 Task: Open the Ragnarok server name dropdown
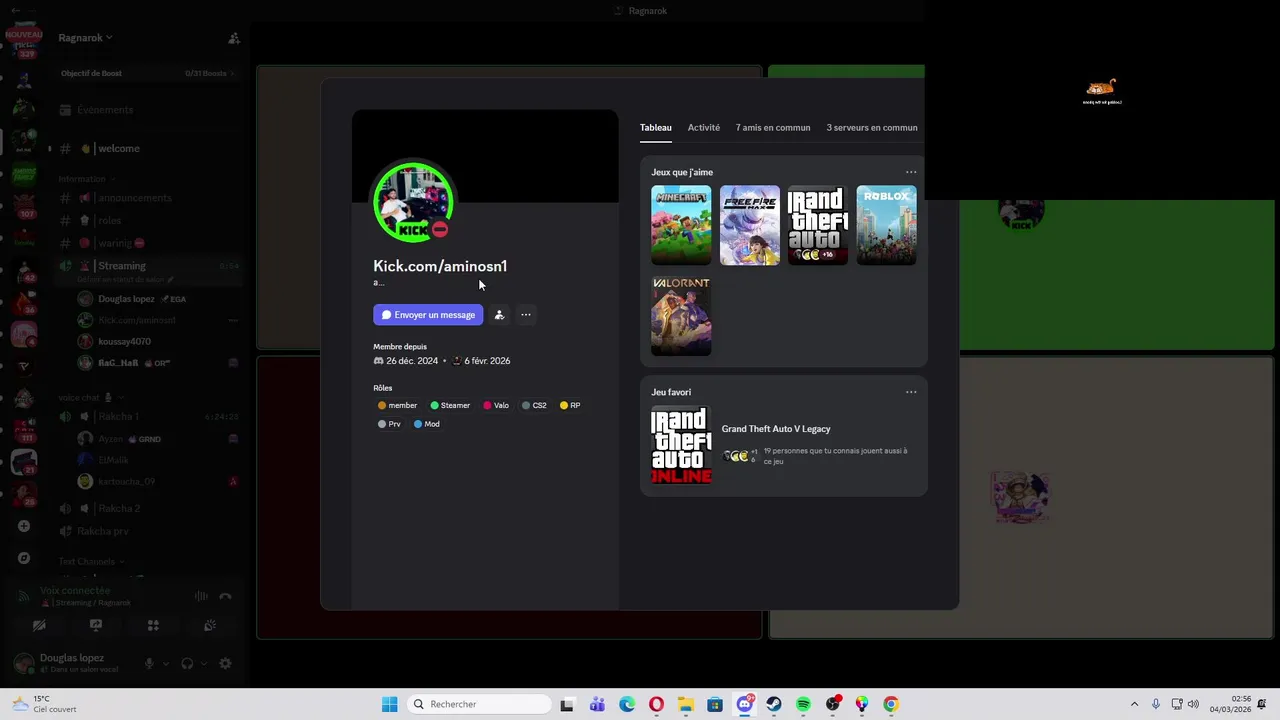click(85, 38)
